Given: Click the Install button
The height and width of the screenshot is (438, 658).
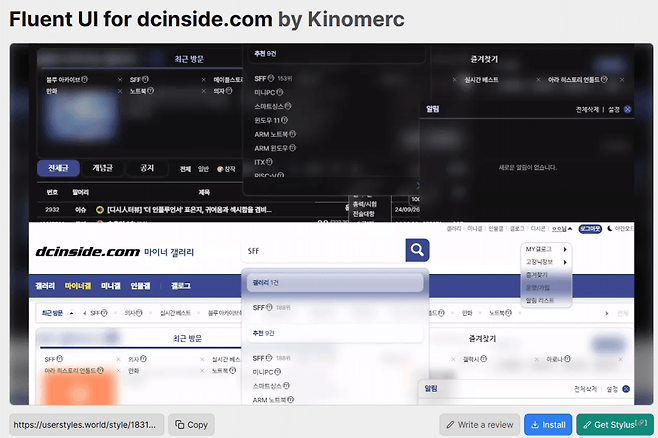Looking at the screenshot, I should 547,425.
